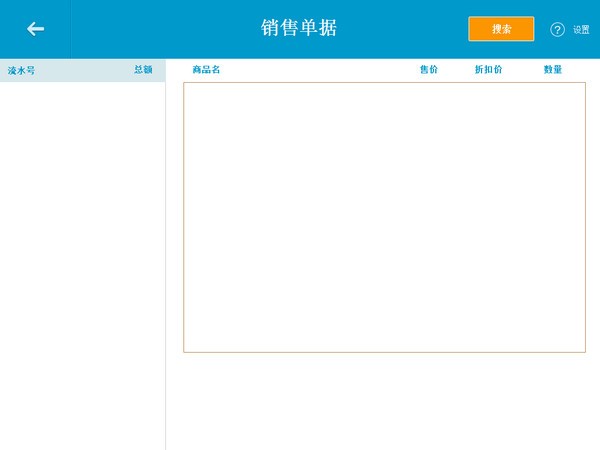Screen dimensions: 600x450
Task: Click the 折扣价 column header
Action: [488, 70]
